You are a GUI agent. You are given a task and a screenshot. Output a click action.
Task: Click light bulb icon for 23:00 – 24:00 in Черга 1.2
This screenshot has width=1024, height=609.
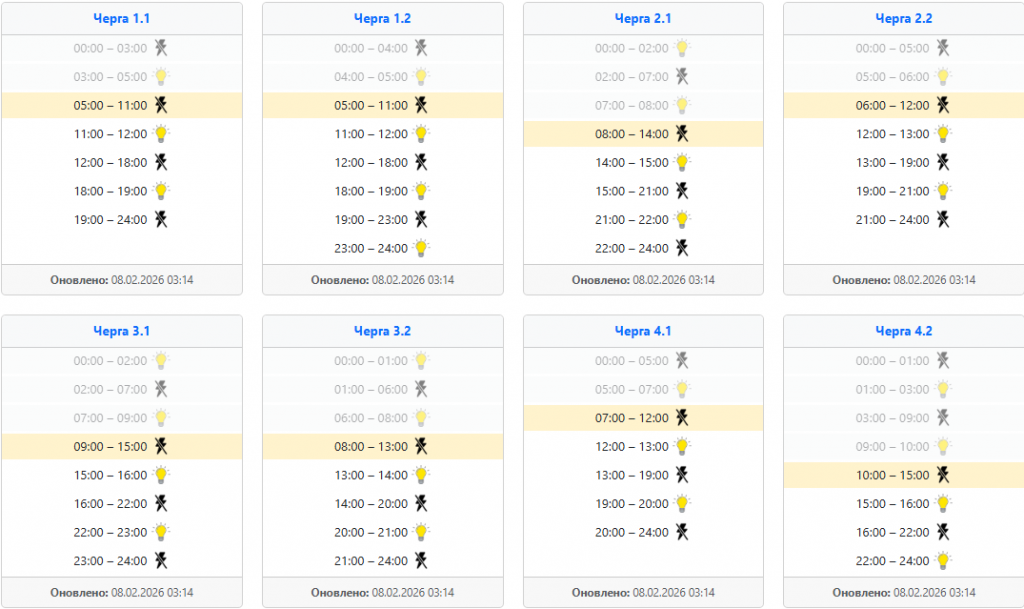(422, 248)
